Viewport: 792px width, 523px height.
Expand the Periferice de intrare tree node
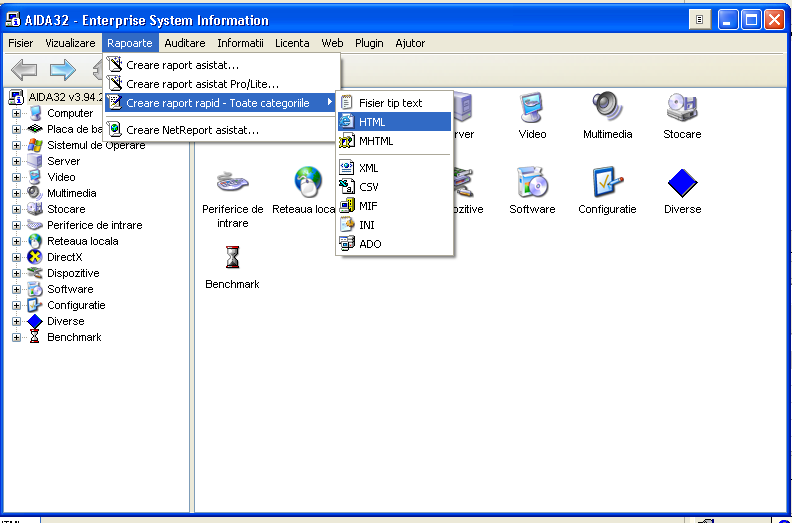pos(17,225)
